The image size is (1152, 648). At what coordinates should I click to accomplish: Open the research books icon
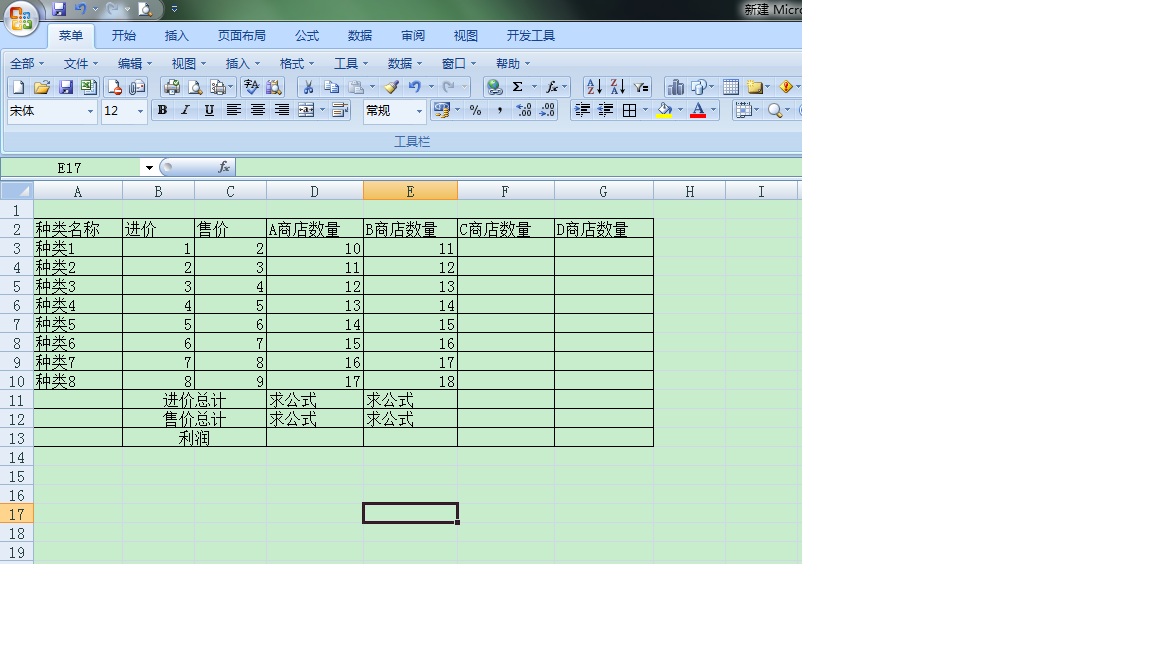274,87
